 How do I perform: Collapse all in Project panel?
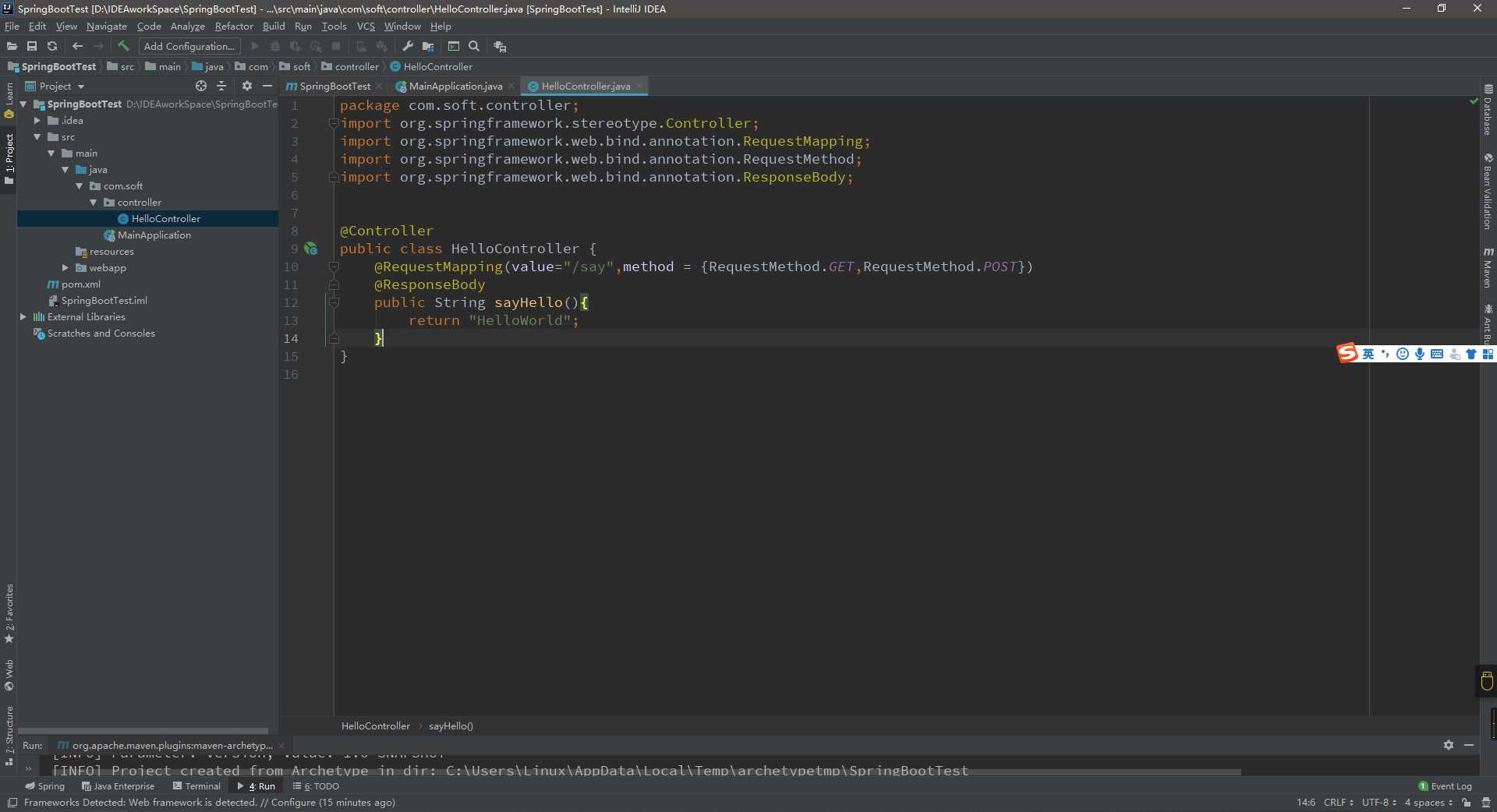(221, 86)
